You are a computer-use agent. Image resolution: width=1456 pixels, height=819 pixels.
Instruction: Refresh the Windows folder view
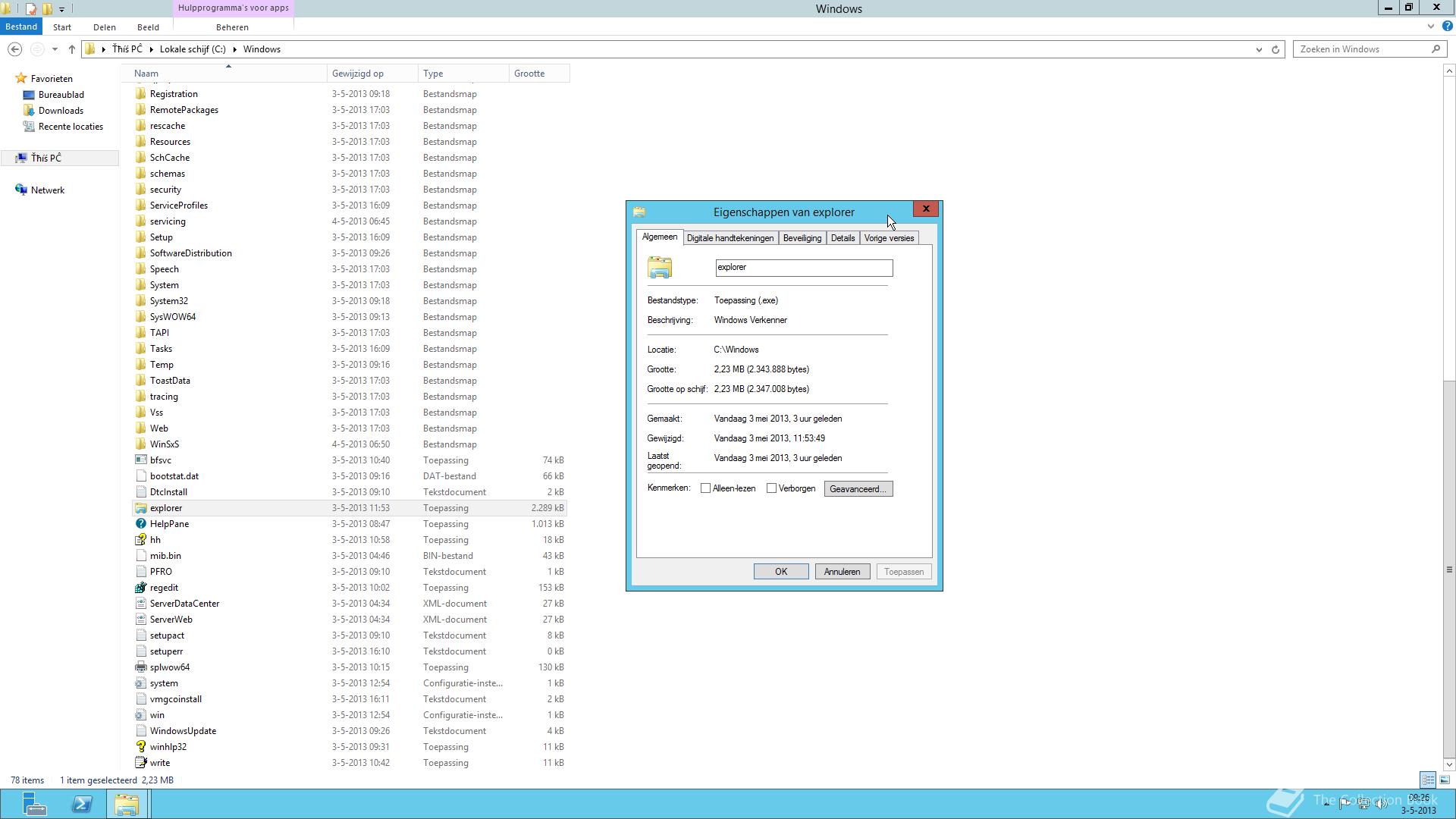1276,49
